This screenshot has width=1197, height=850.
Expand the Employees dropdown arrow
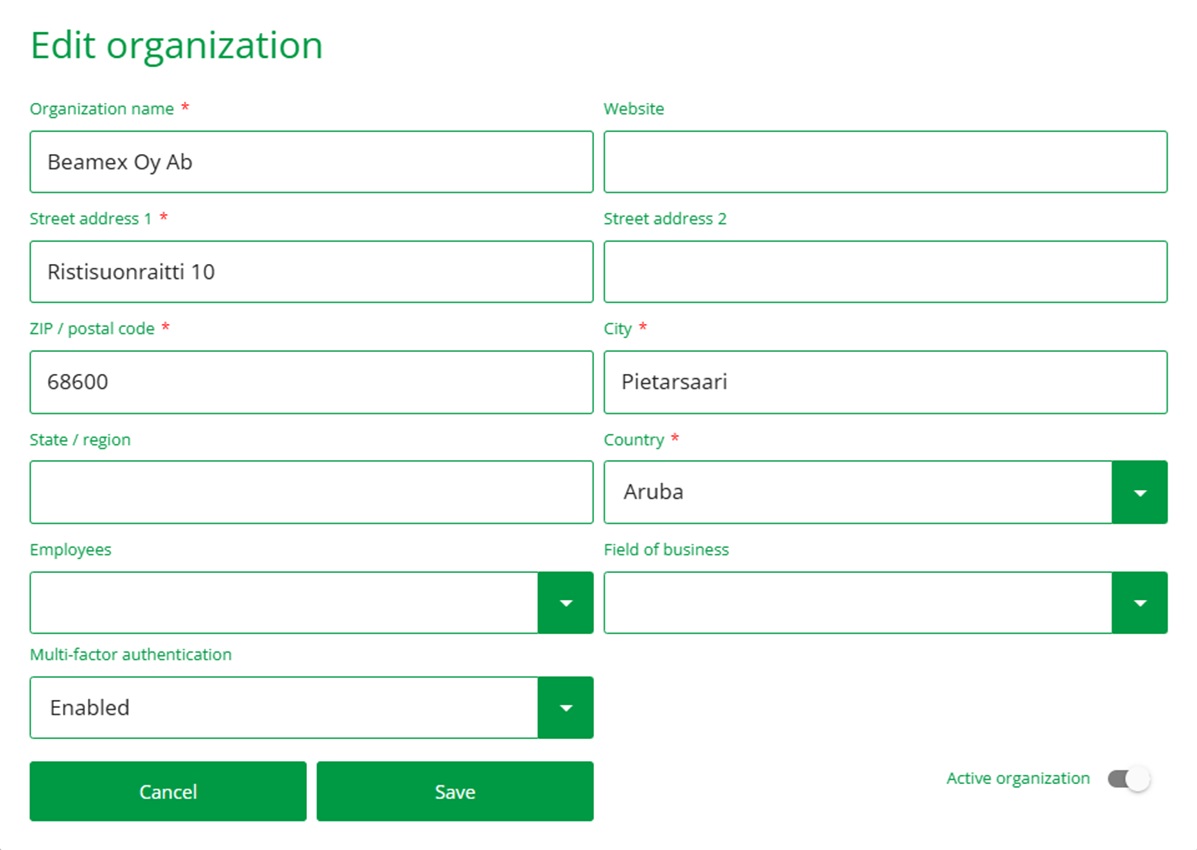point(566,603)
